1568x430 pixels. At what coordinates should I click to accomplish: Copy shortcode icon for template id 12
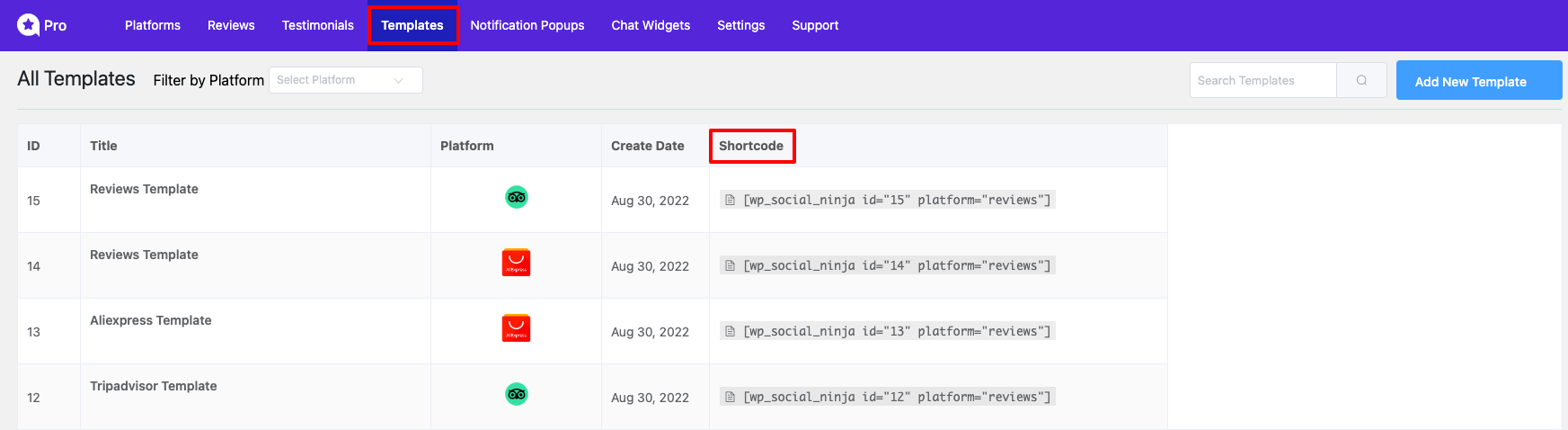[x=731, y=397]
